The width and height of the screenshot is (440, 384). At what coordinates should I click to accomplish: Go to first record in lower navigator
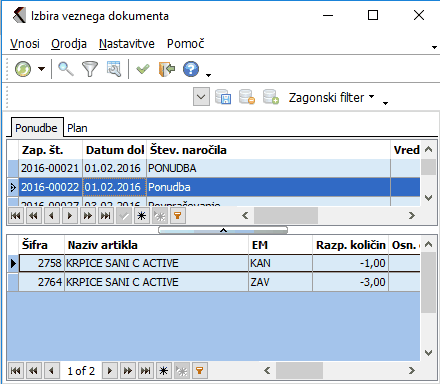coord(16,371)
